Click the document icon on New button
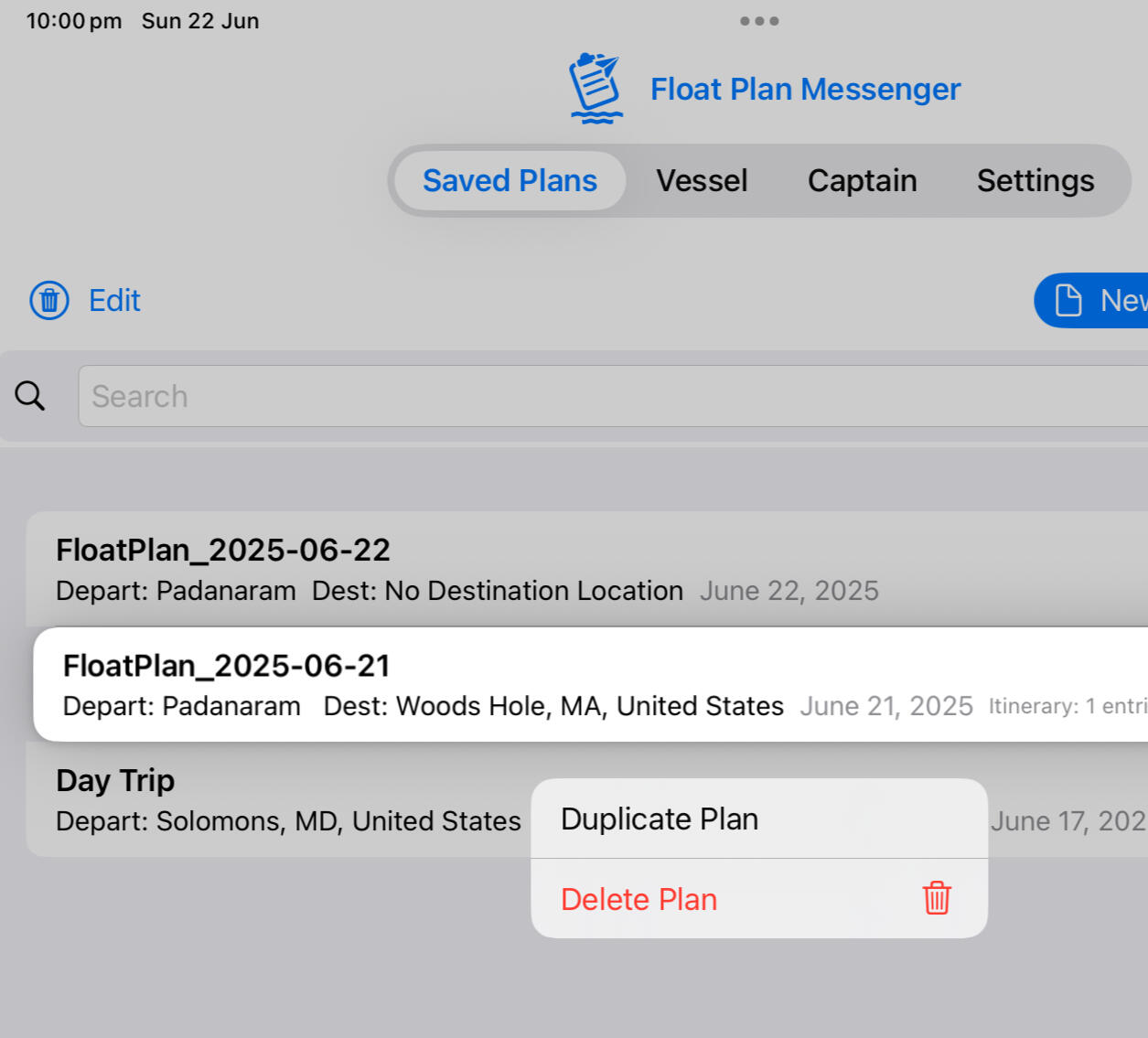 (x=1068, y=300)
